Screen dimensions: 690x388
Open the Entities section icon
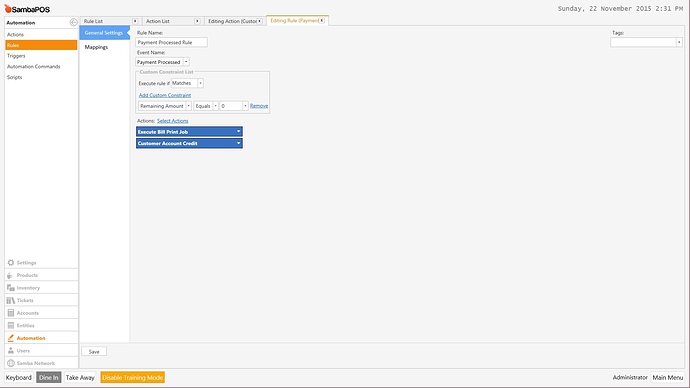(11, 326)
